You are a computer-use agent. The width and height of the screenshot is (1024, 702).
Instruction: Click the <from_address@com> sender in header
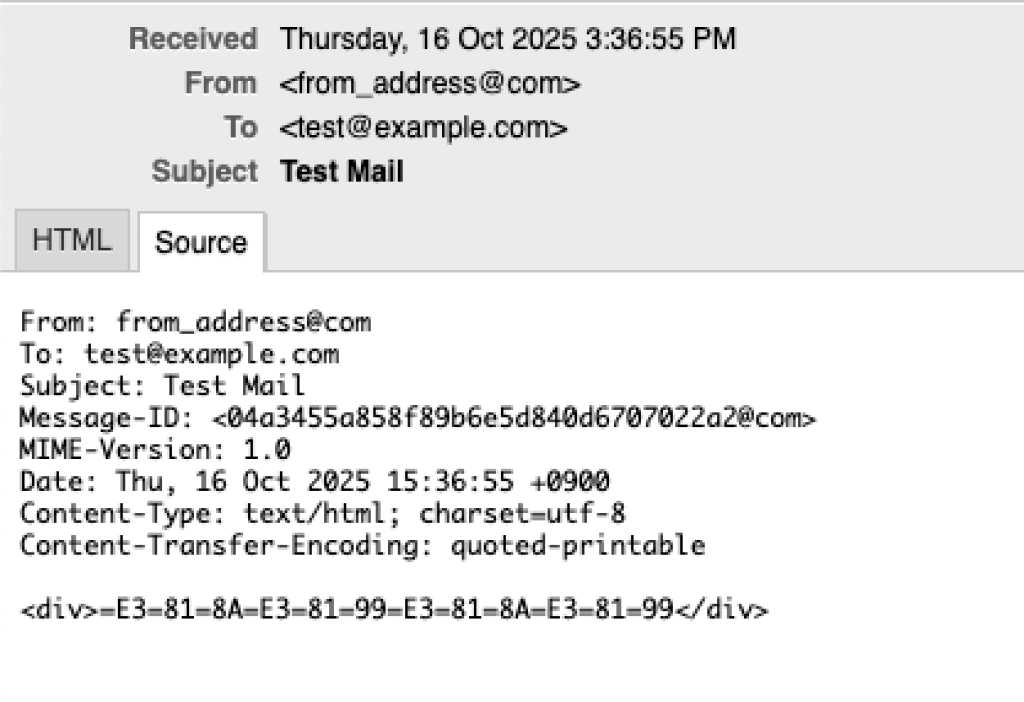(x=430, y=84)
